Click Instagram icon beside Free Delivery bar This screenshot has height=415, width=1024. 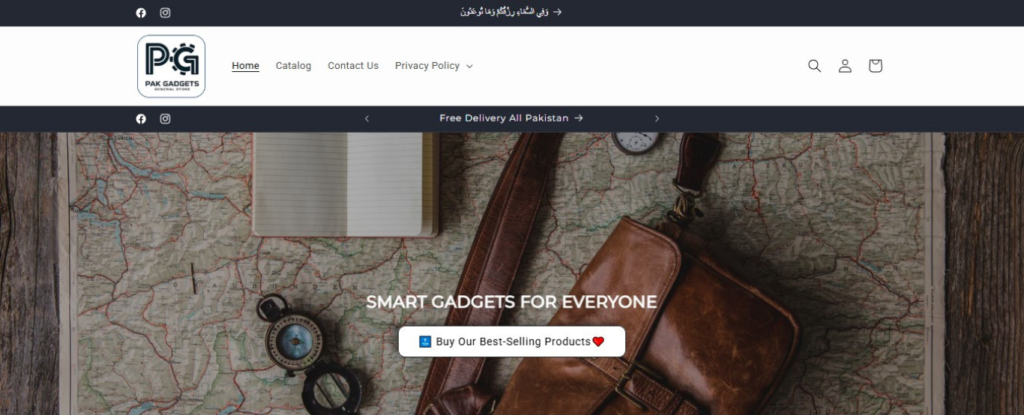tap(165, 118)
